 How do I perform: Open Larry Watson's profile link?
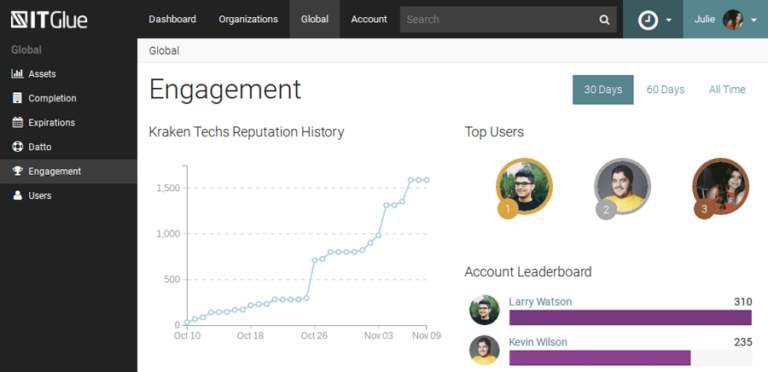coord(540,302)
